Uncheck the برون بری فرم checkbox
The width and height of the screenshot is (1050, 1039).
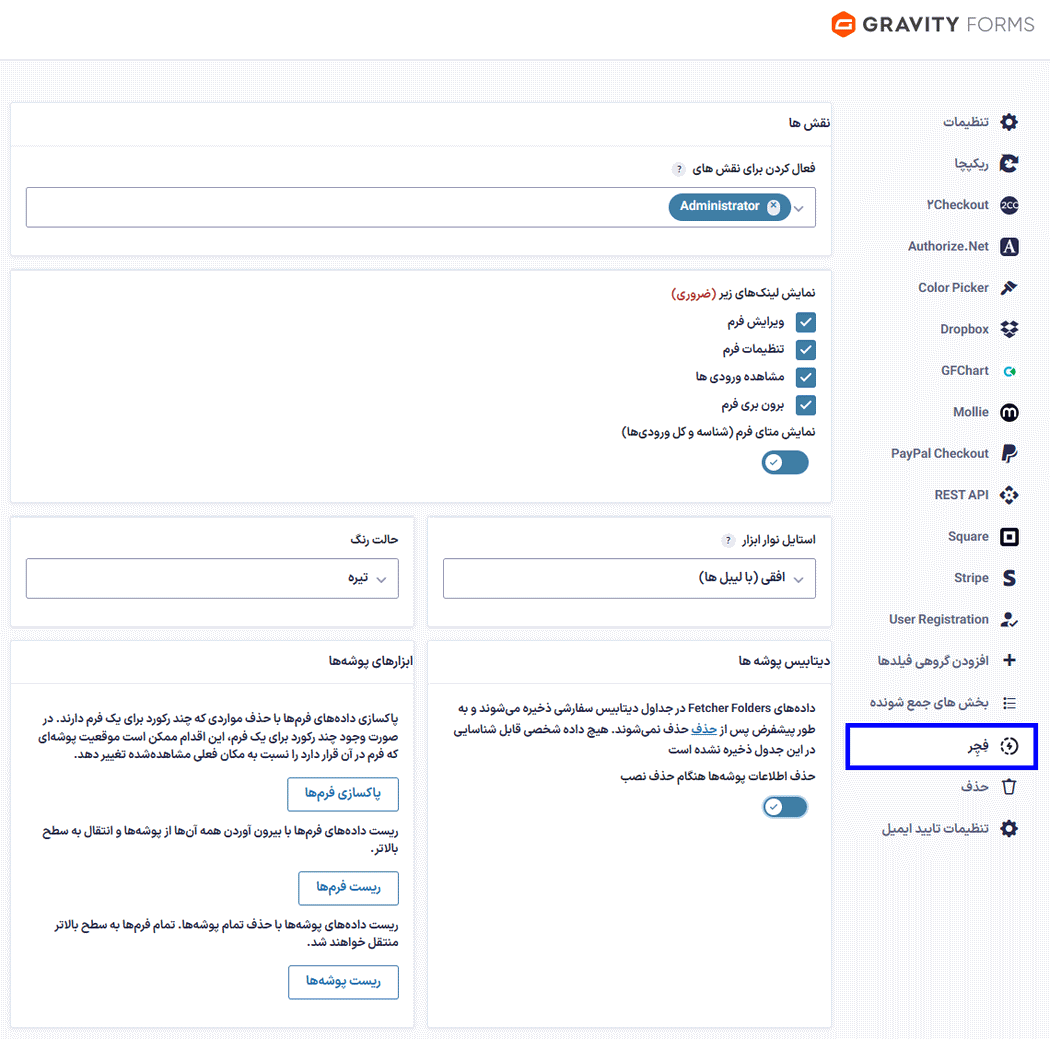(805, 405)
